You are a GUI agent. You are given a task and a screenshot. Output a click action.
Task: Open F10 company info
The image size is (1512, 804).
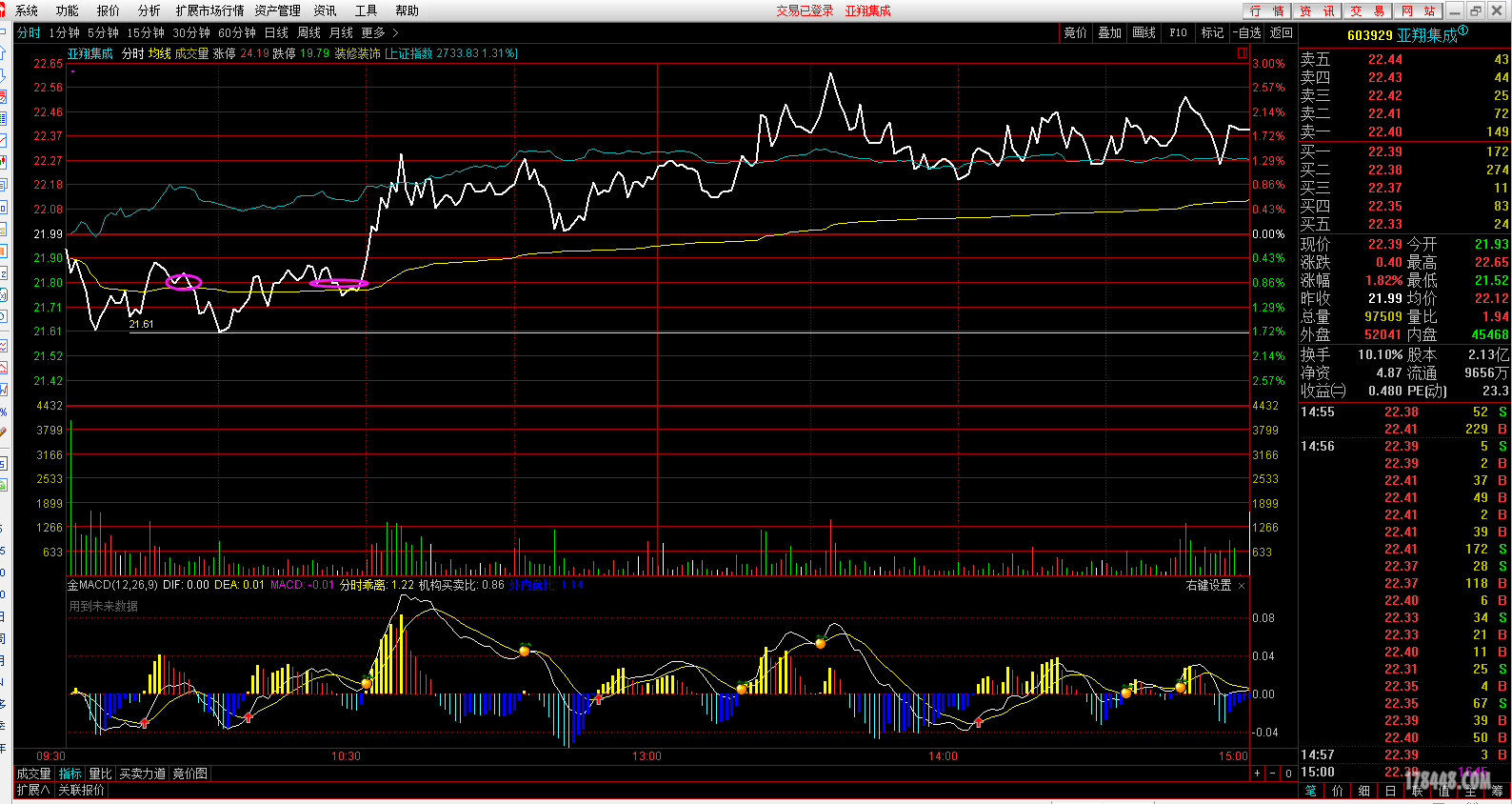click(x=1179, y=32)
